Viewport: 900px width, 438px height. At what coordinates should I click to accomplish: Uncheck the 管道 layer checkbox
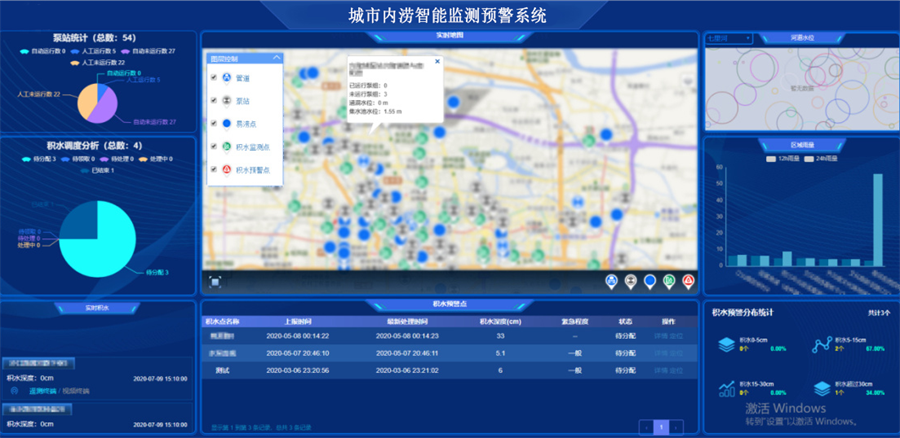[x=214, y=77]
